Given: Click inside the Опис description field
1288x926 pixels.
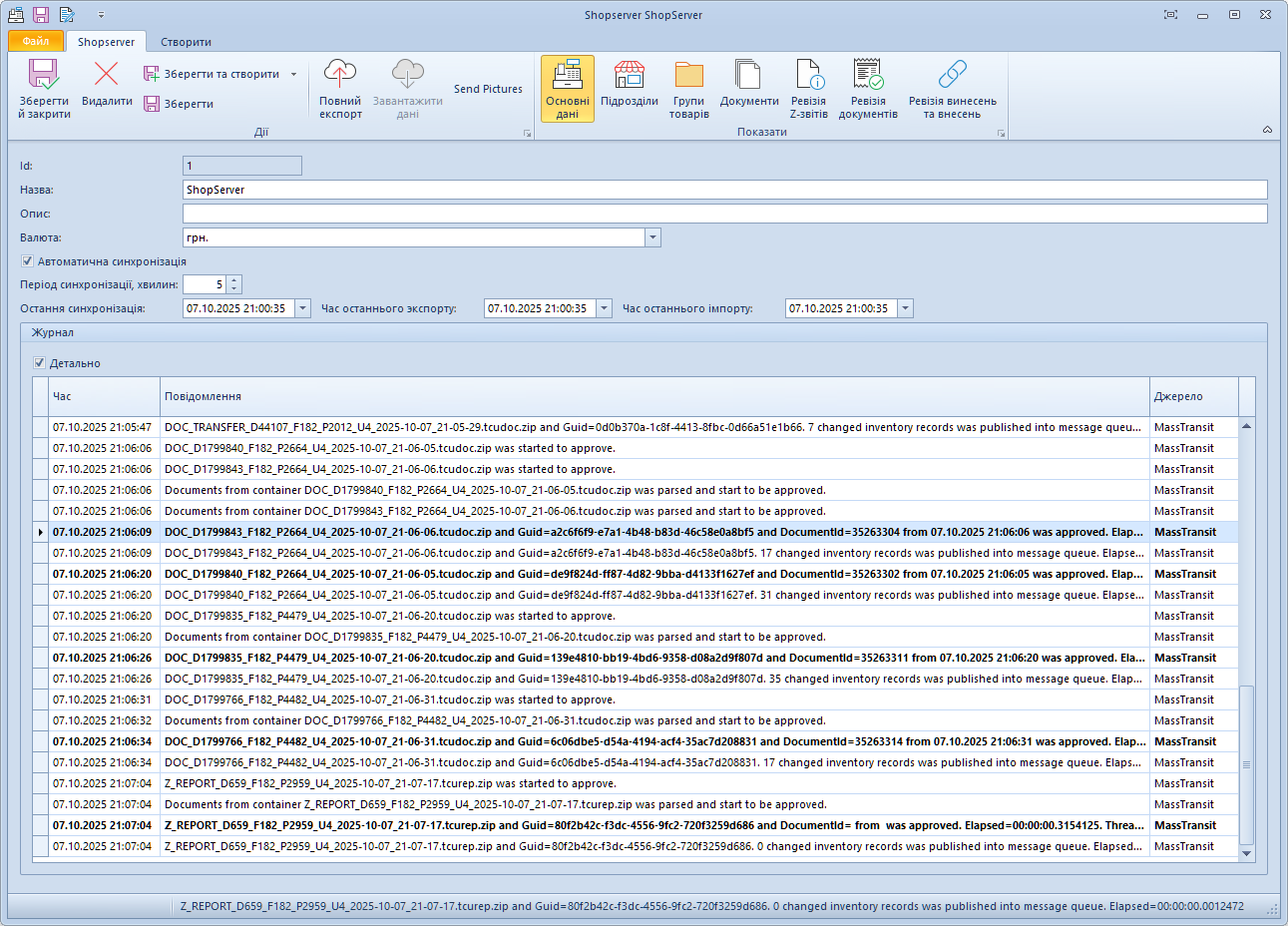Looking at the screenshot, I should [x=724, y=214].
